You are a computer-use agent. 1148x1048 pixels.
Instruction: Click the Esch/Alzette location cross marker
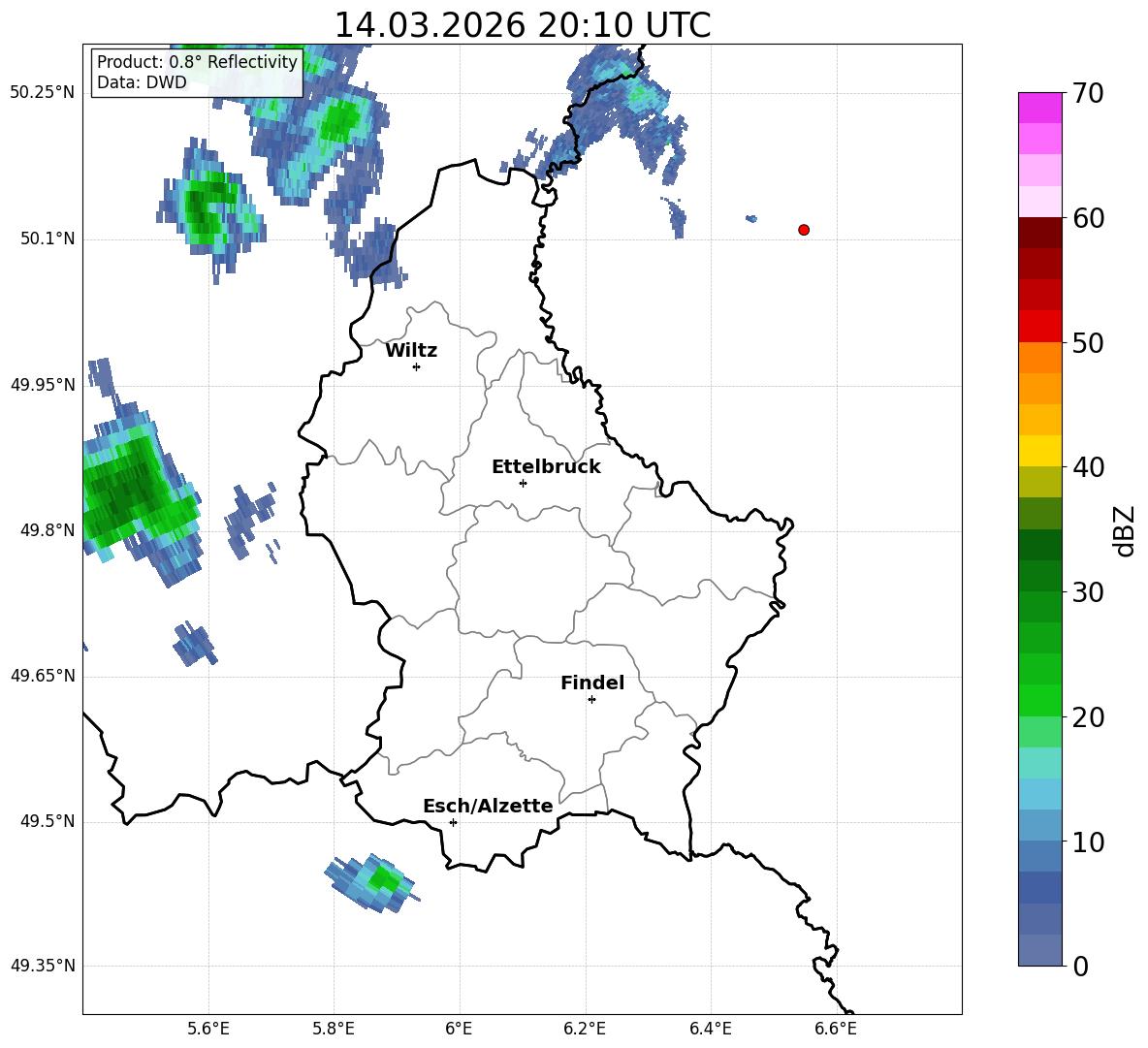453,822
